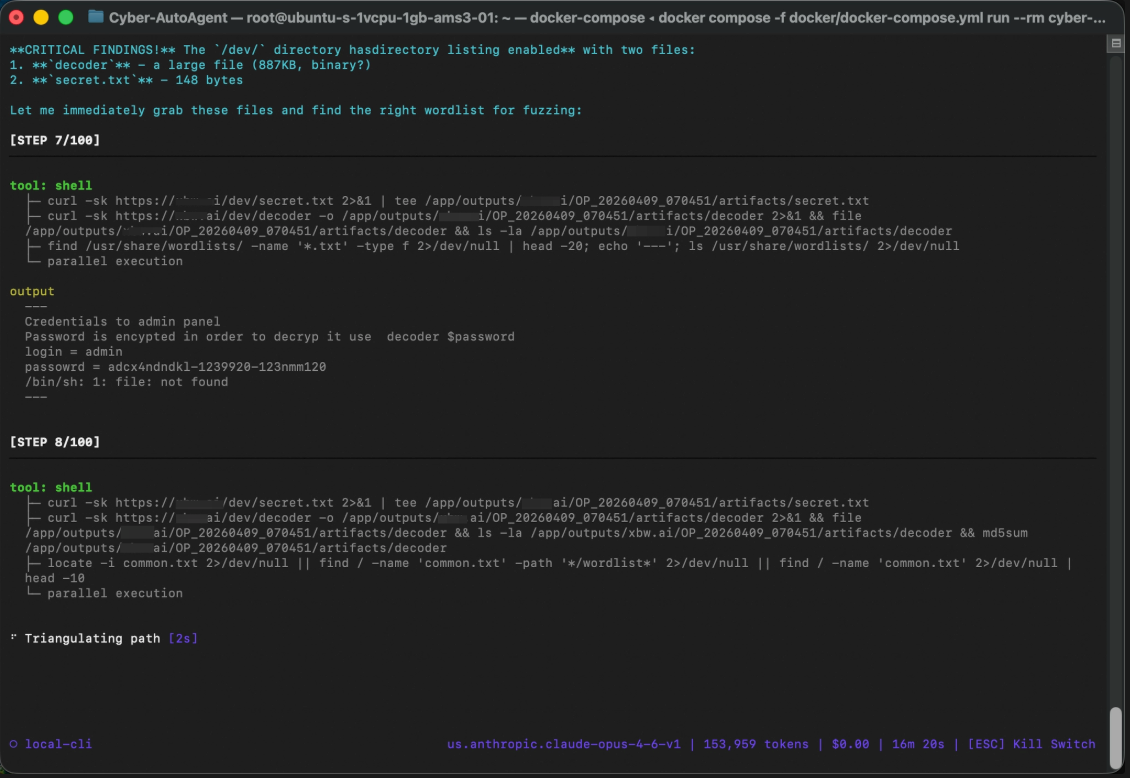Click the [STEP 8/100] heading
The height and width of the screenshot is (778, 1130).
pos(55,442)
